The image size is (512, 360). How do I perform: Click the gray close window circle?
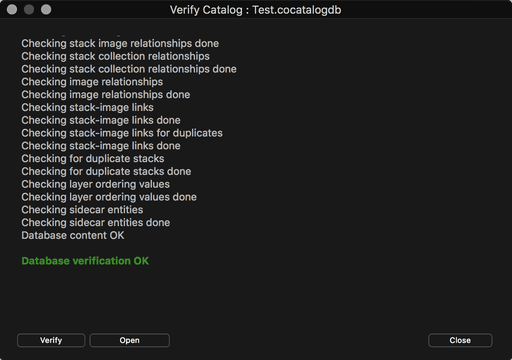point(12,10)
